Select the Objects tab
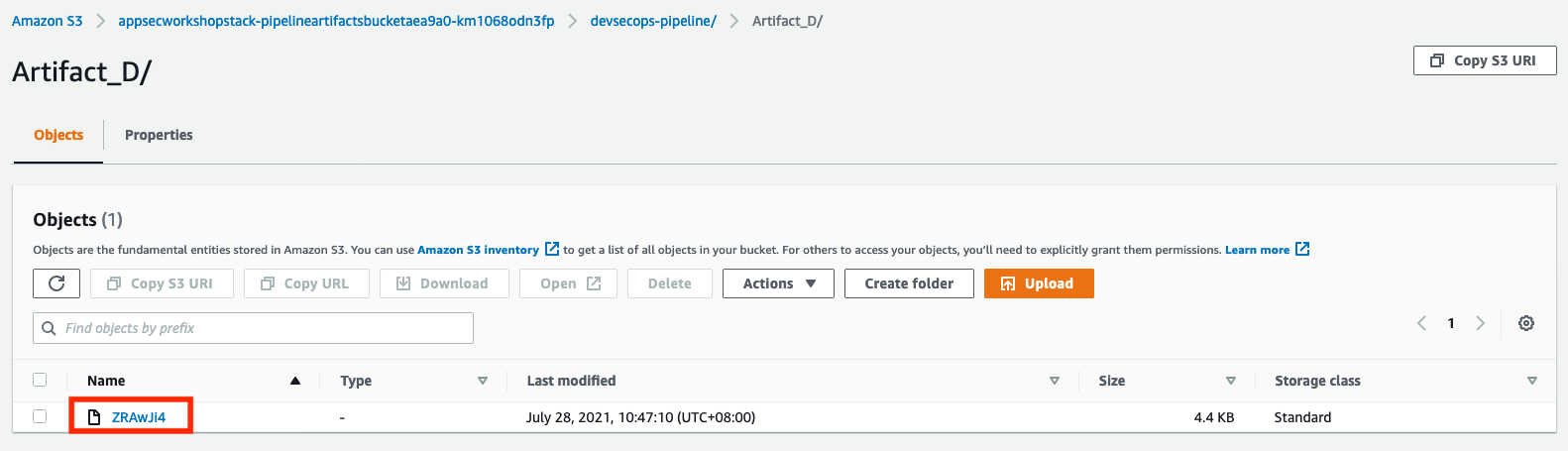 click(58, 135)
